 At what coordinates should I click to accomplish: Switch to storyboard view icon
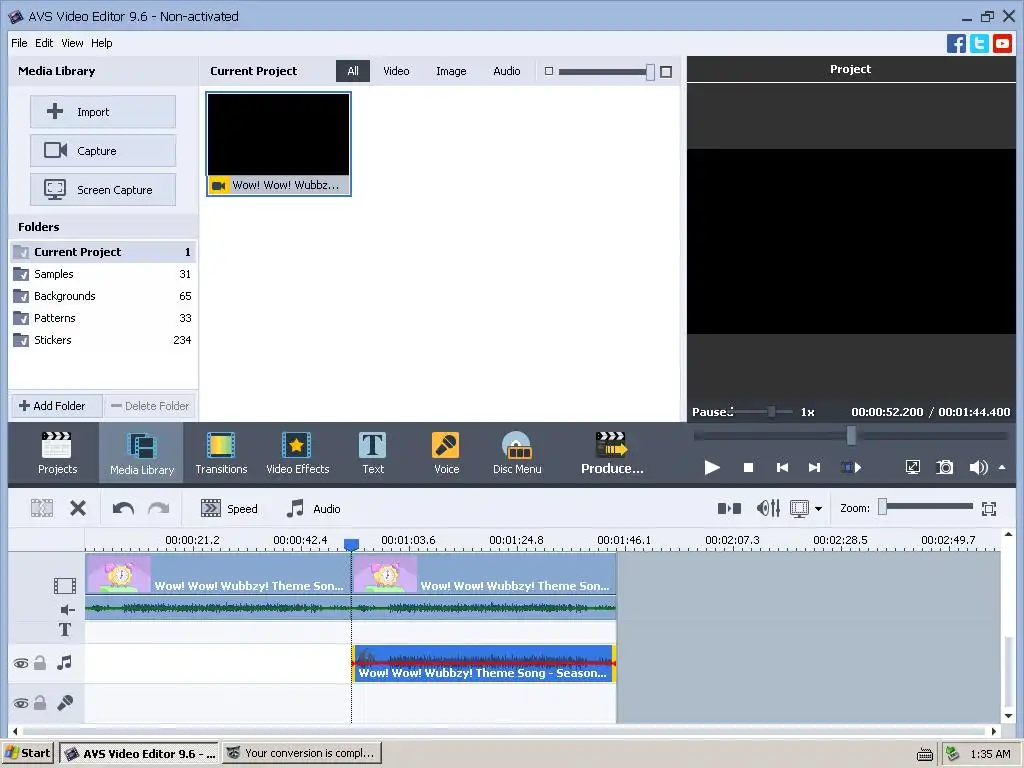coord(729,508)
